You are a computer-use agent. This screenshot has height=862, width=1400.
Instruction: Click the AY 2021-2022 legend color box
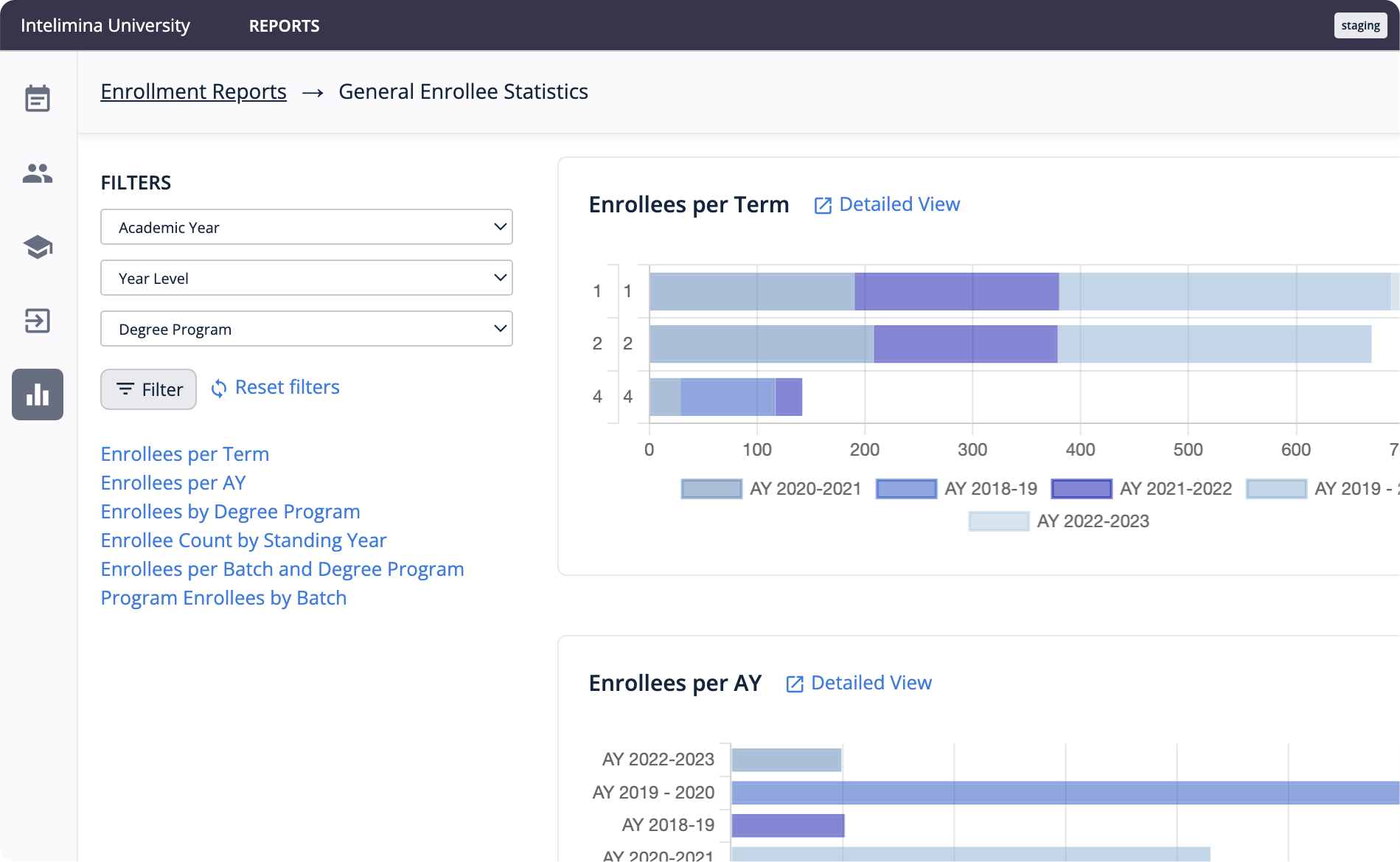click(1081, 489)
